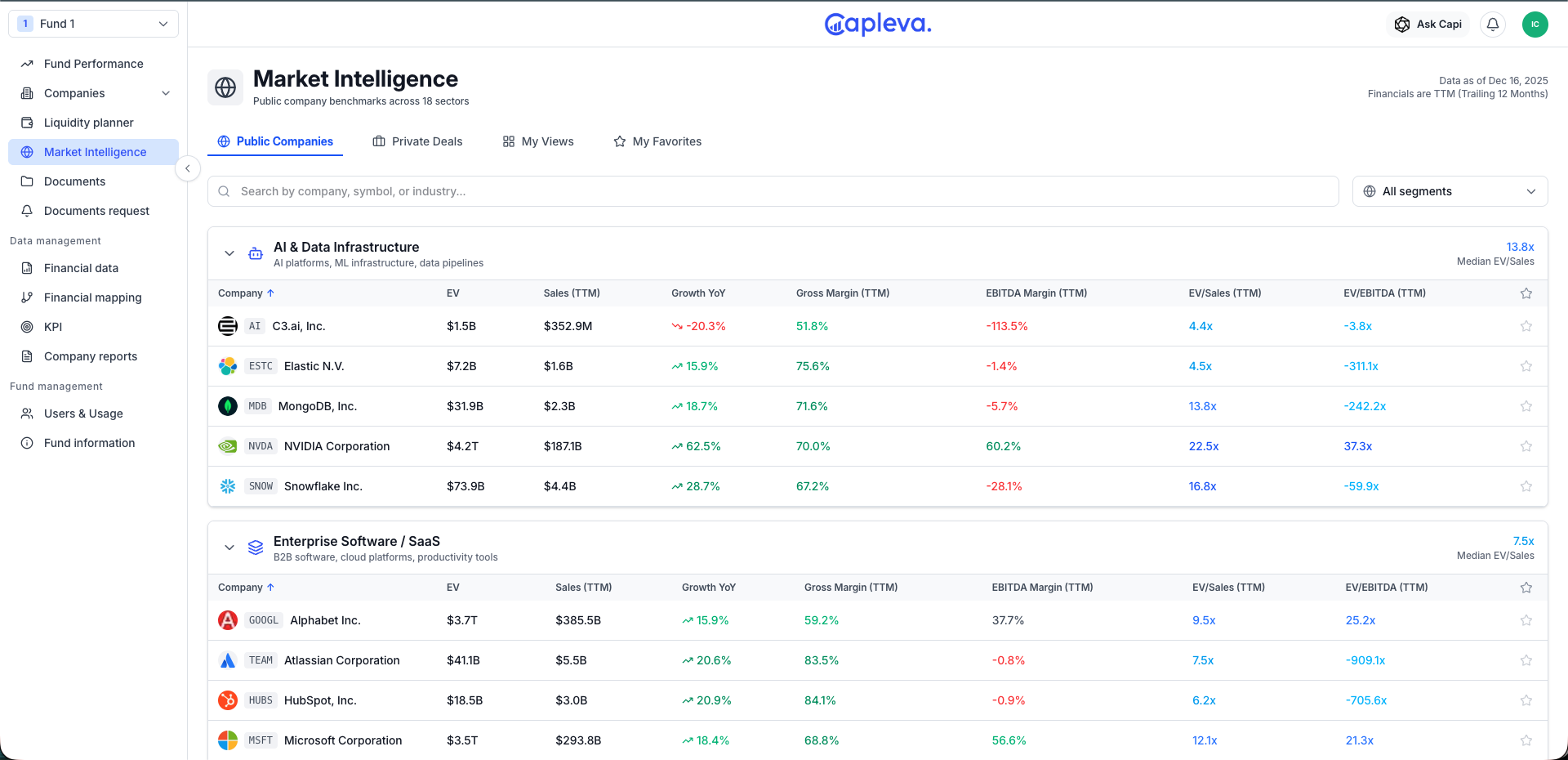Click the HubSpot company logo

228,700
